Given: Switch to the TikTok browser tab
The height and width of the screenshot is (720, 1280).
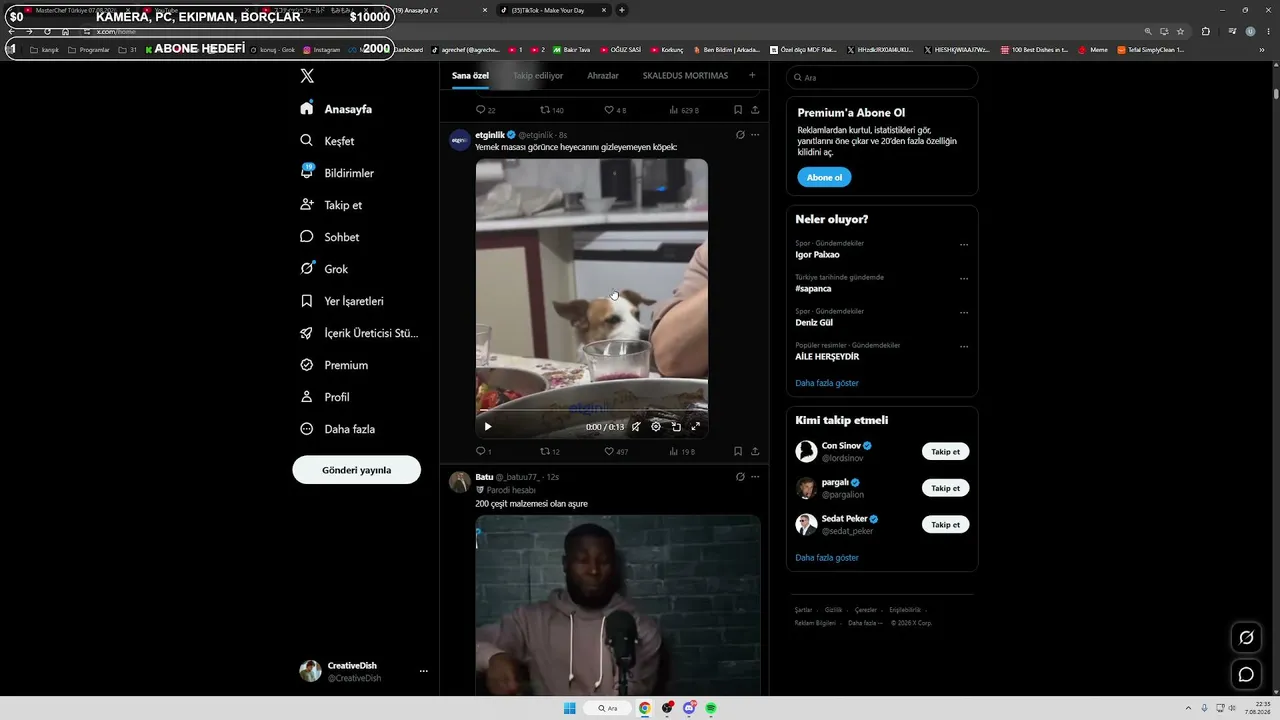Looking at the screenshot, I should click(x=553, y=10).
